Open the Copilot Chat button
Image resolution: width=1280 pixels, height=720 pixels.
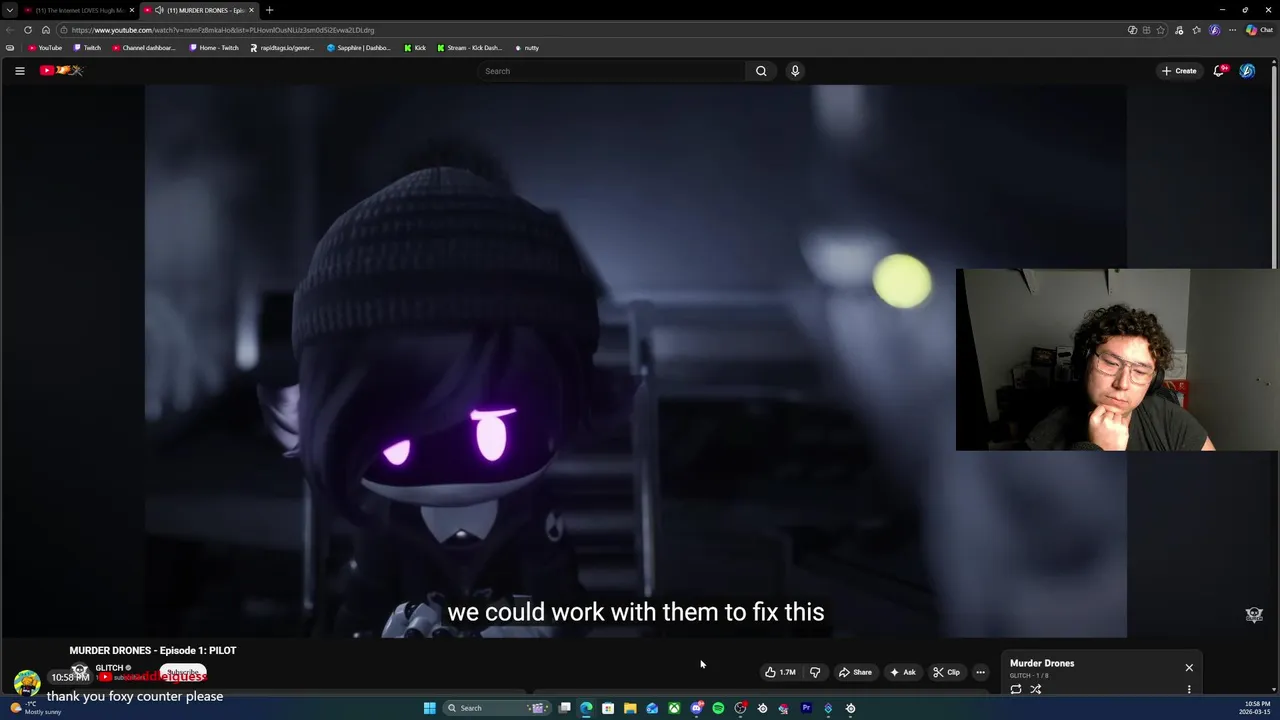(1259, 30)
